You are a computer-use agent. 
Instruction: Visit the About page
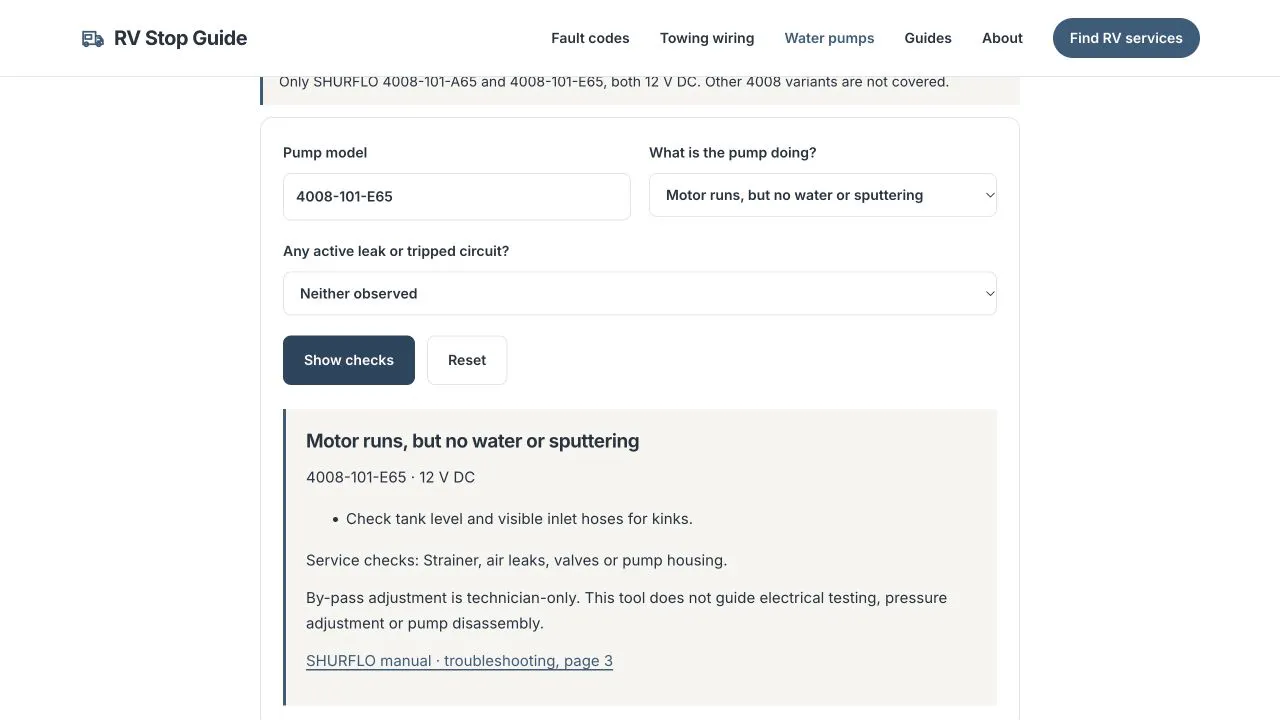(1002, 38)
